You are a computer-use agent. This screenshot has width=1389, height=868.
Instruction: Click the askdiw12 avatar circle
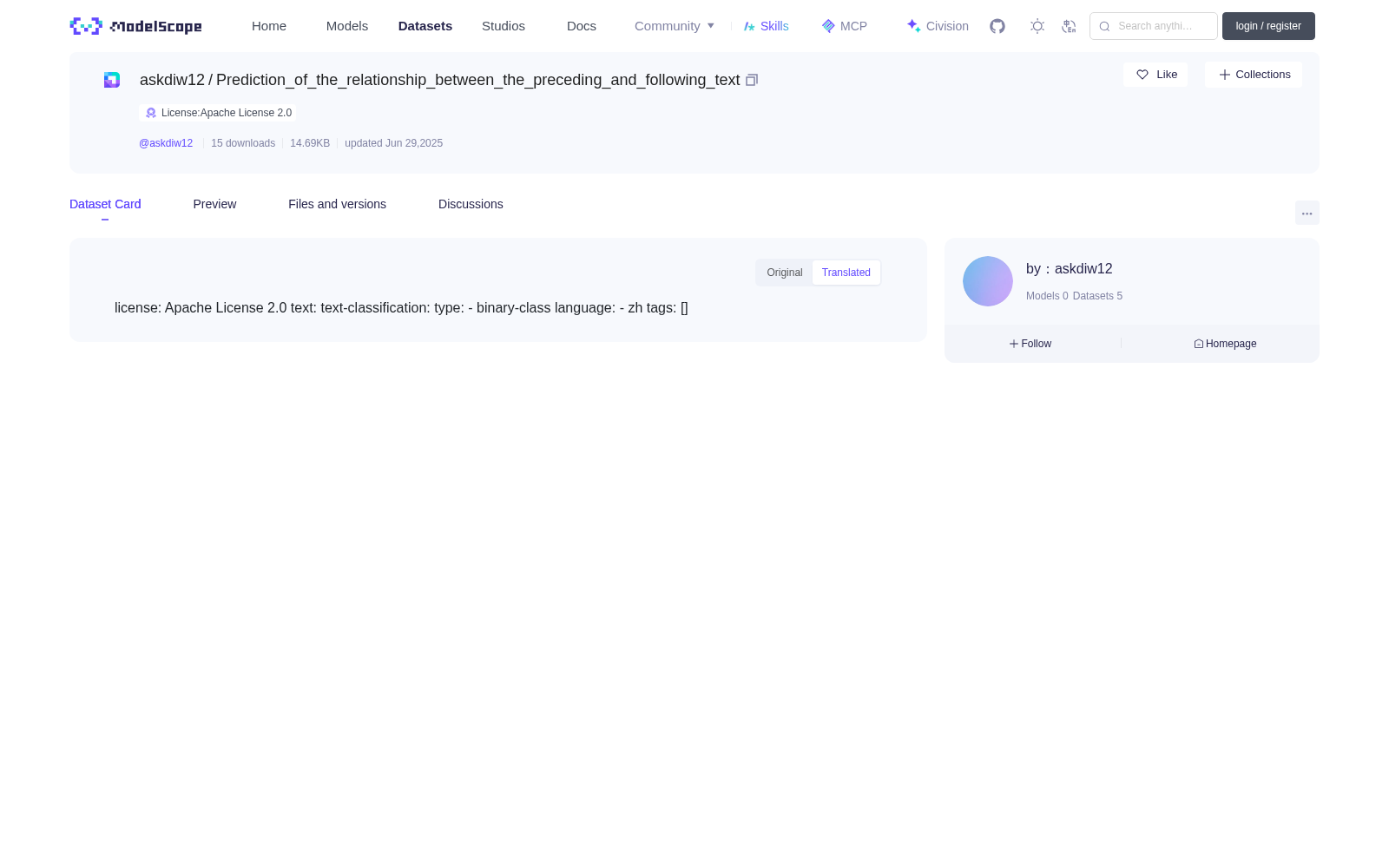coord(988,281)
